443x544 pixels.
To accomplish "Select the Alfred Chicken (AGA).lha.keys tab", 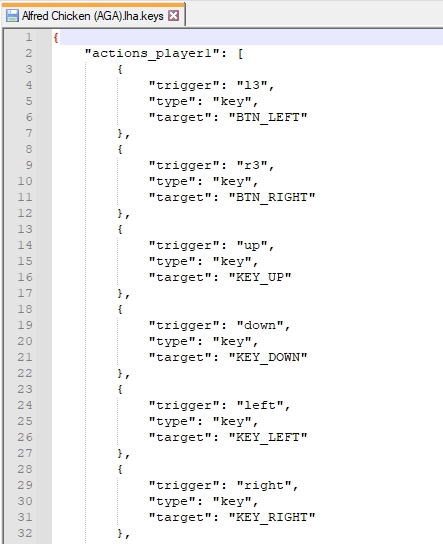I will (x=93, y=16).
